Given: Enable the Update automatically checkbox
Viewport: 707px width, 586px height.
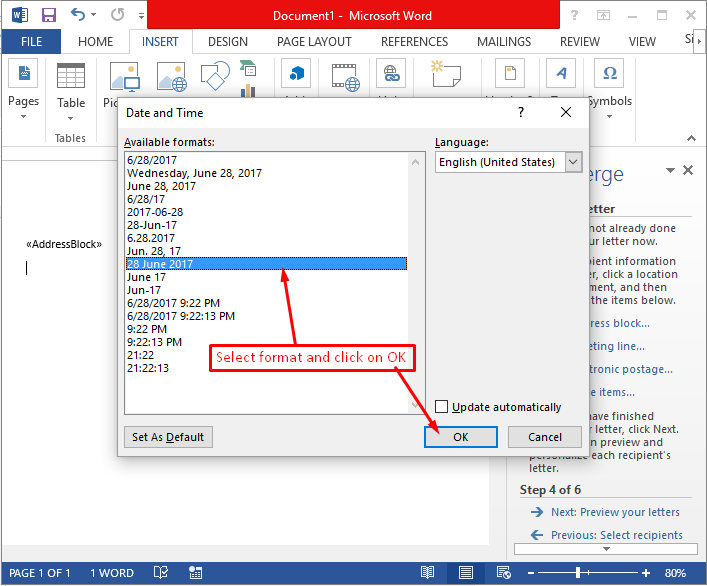Looking at the screenshot, I should click(441, 407).
